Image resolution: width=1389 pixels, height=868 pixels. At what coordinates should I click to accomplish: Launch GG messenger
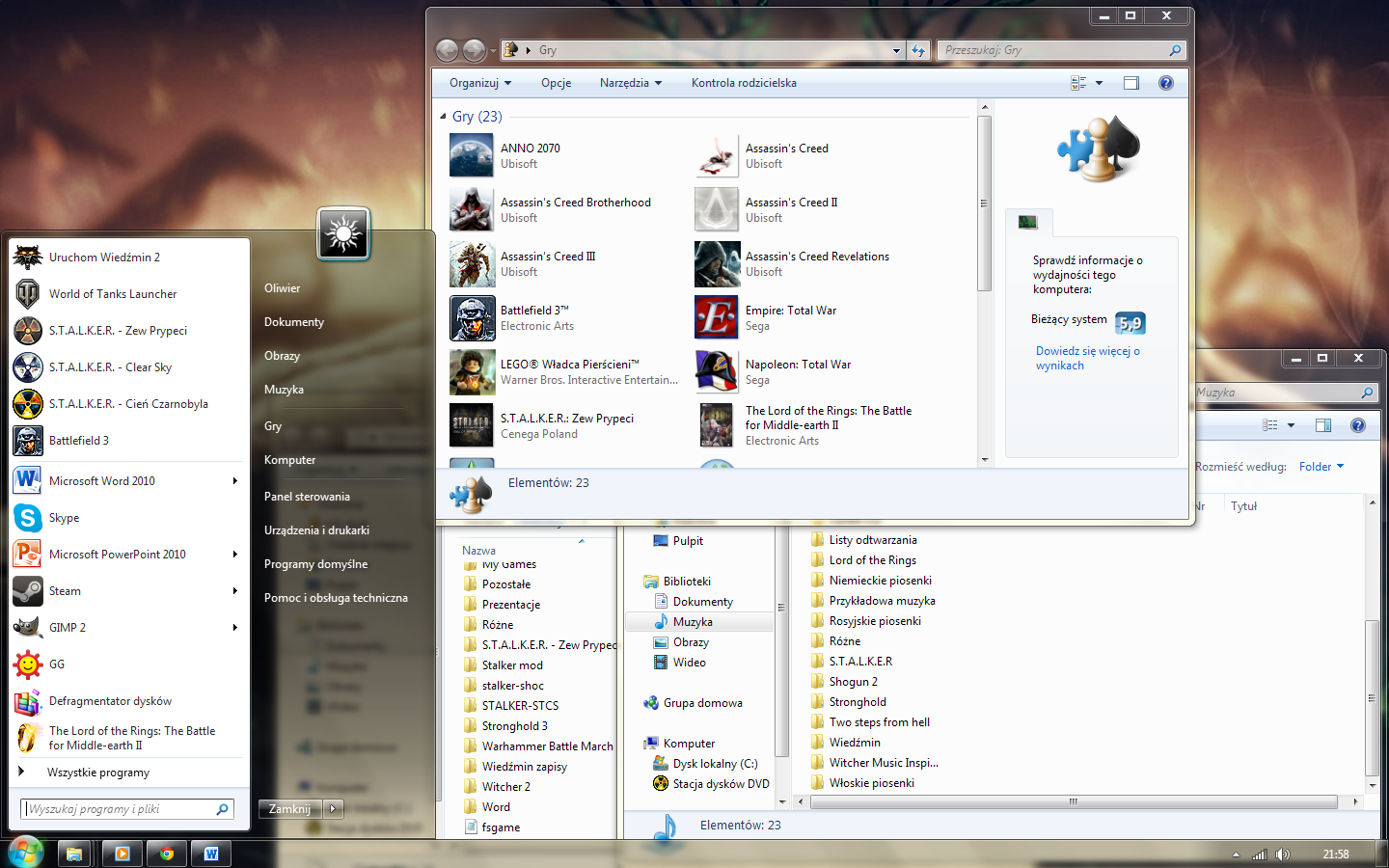pos(129,665)
